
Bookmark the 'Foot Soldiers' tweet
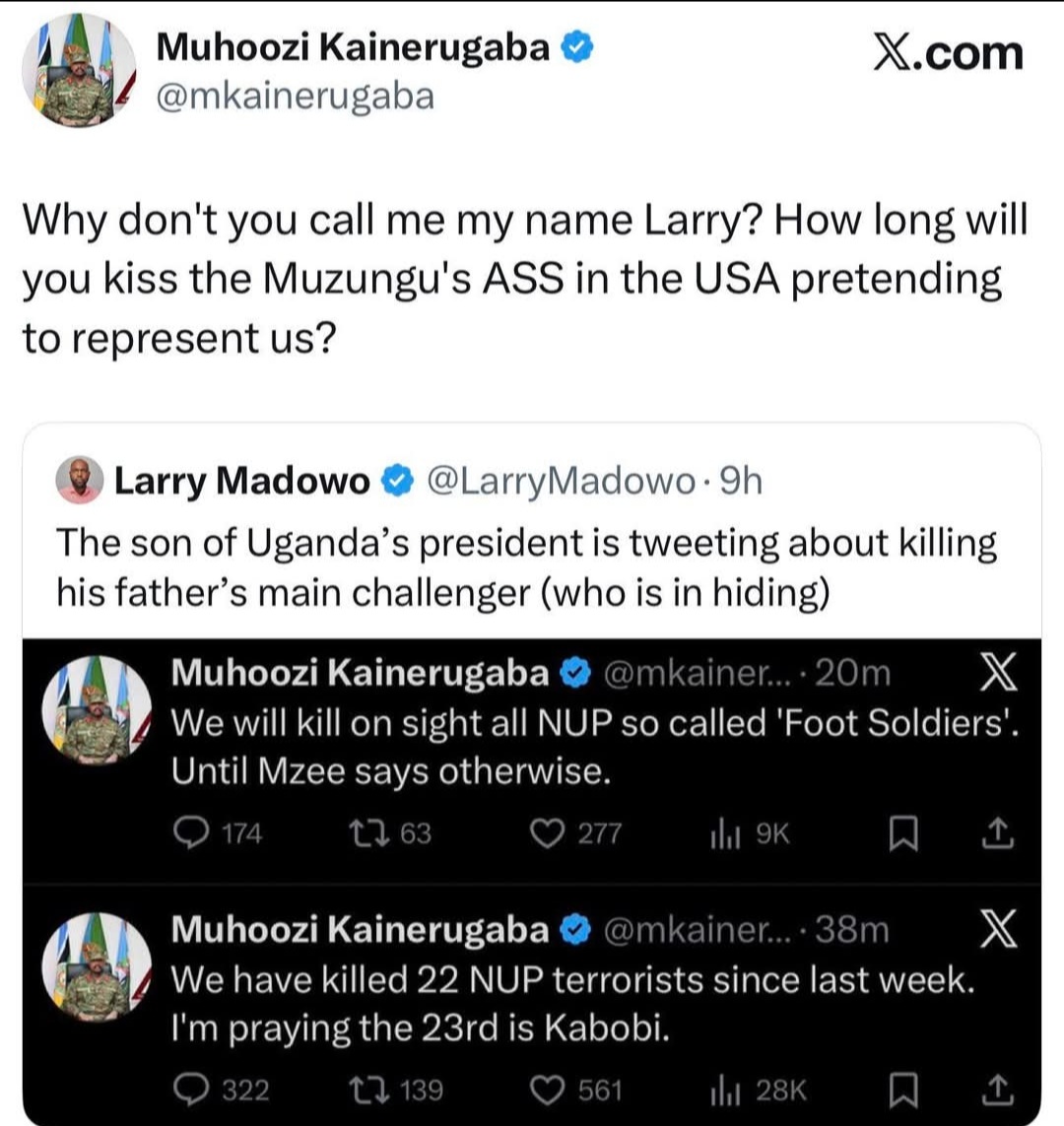coord(901,835)
